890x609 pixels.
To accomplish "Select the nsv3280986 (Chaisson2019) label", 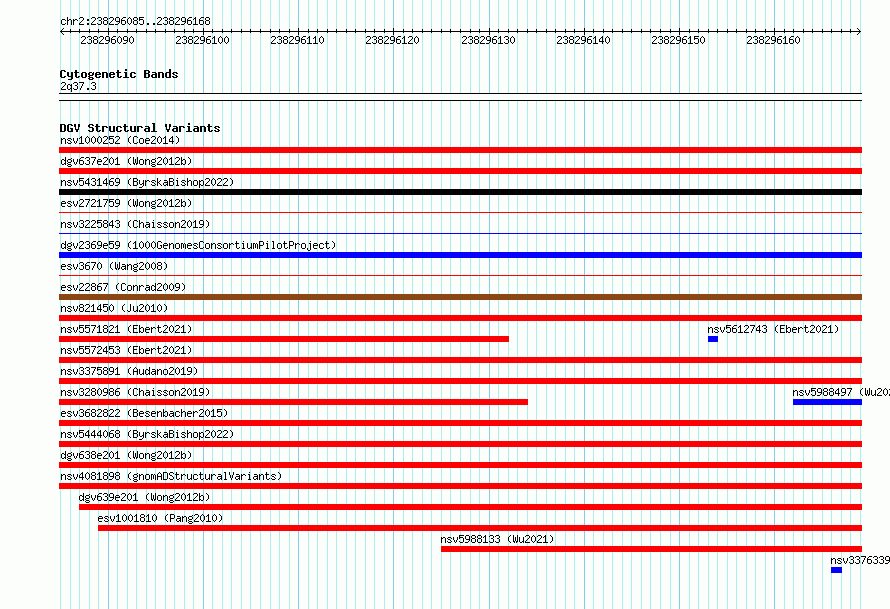I will tap(135, 392).
